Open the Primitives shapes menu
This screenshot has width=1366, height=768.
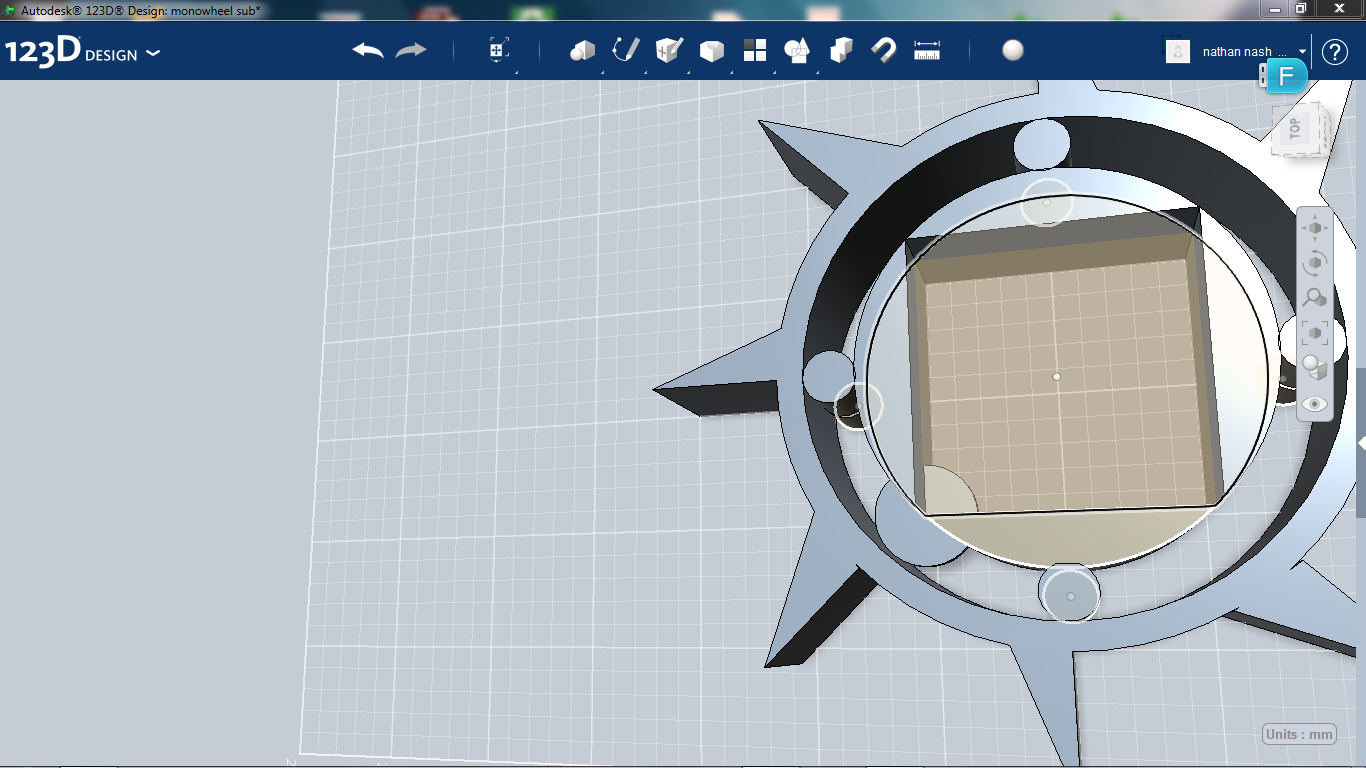pyautogui.click(x=583, y=50)
